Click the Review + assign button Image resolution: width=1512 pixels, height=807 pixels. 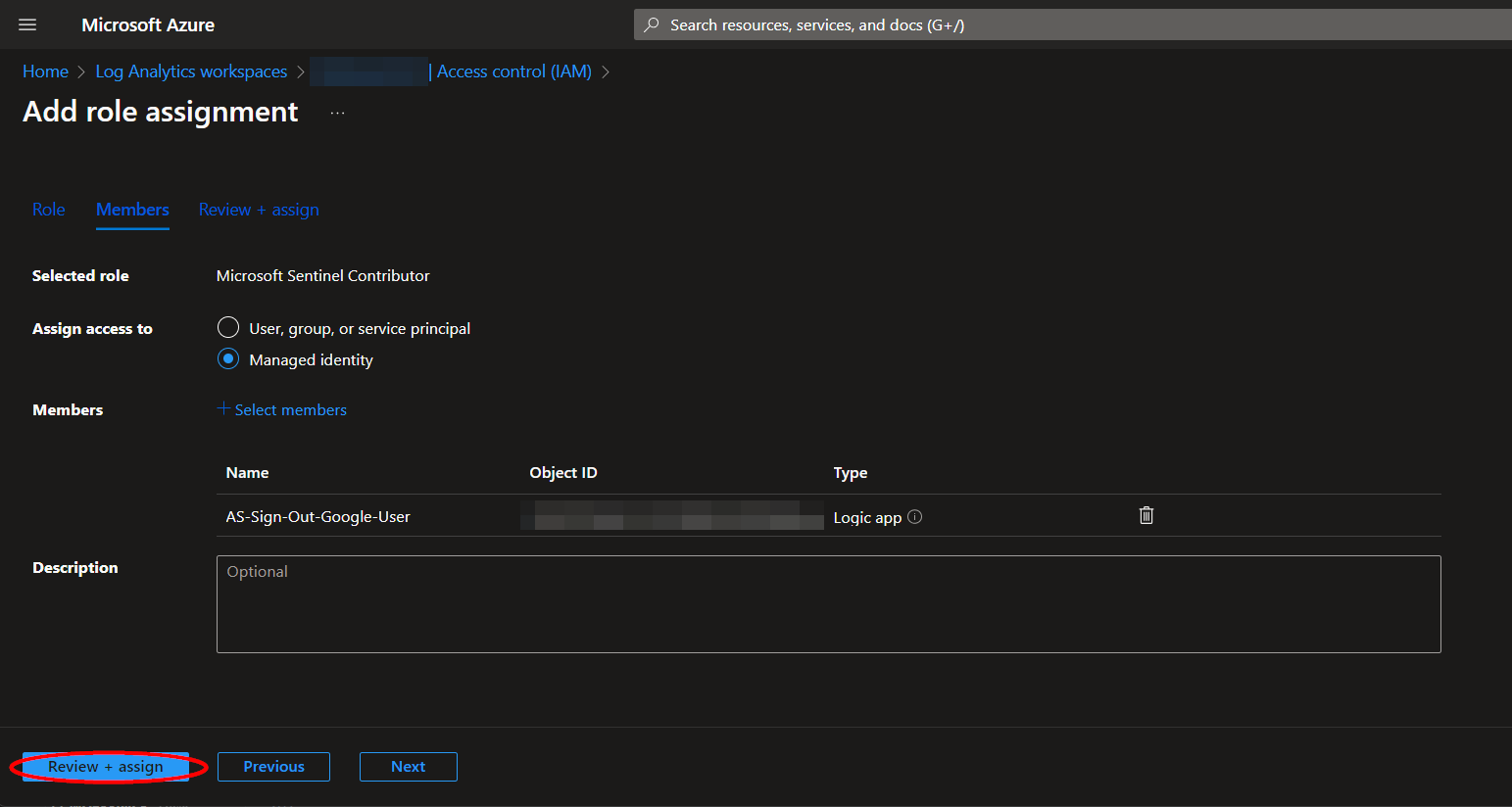(106, 767)
